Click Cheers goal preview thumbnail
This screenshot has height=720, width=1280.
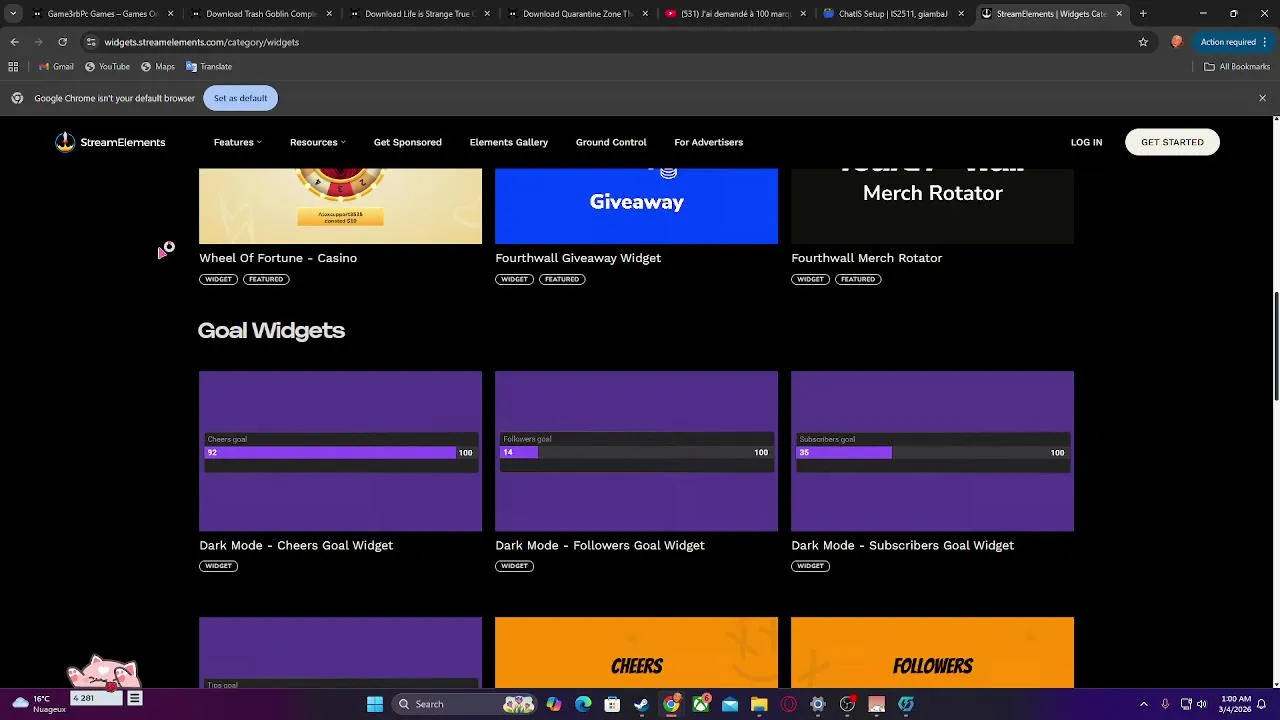[x=340, y=451]
